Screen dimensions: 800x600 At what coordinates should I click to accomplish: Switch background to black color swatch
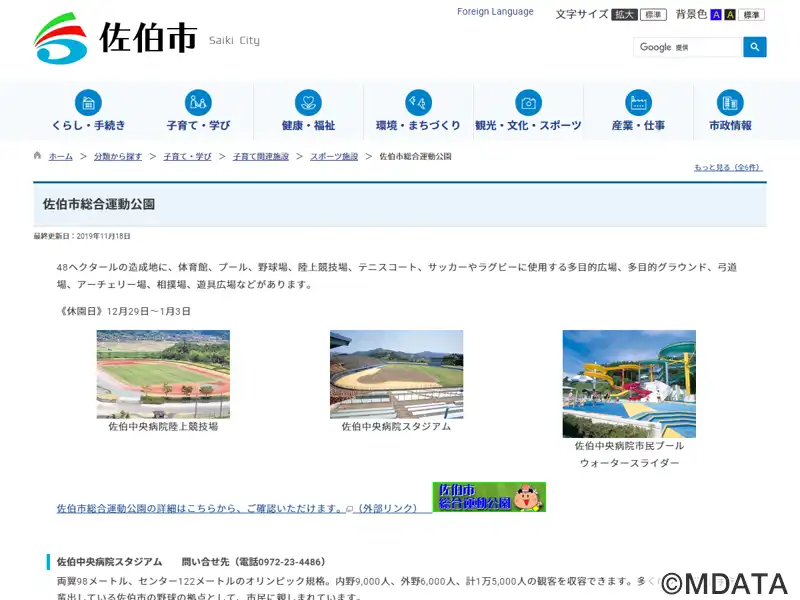click(x=730, y=15)
